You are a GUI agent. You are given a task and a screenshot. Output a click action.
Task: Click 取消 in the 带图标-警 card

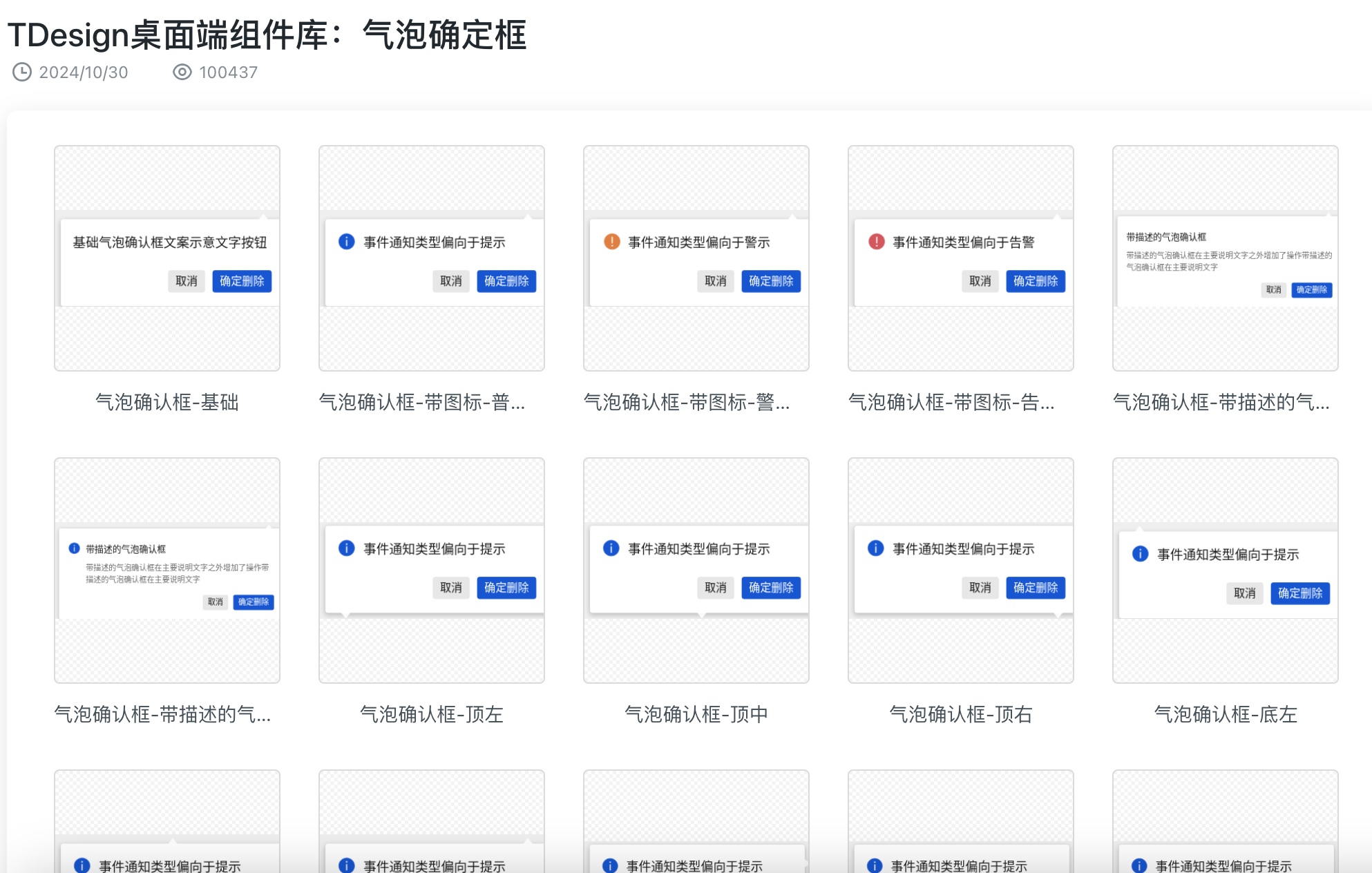click(x=716, y=281)
